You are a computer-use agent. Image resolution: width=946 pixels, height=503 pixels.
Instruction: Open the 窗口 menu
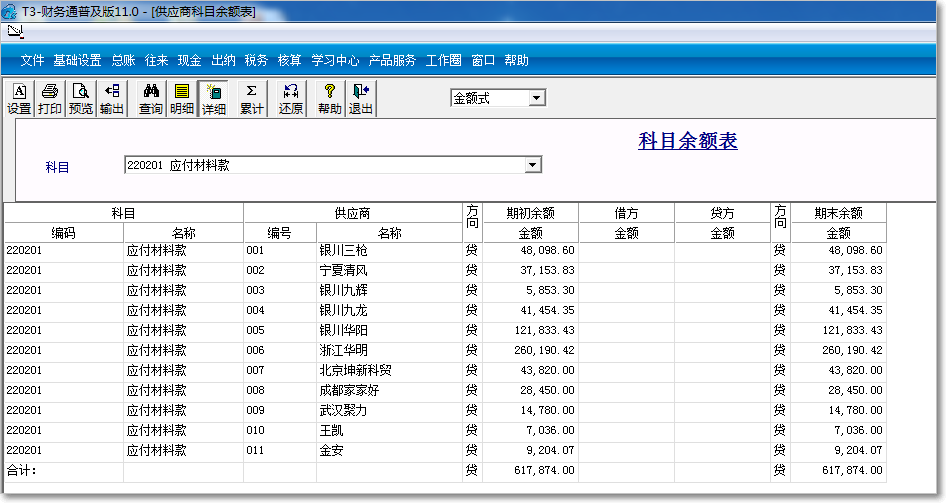pos(483,60)
